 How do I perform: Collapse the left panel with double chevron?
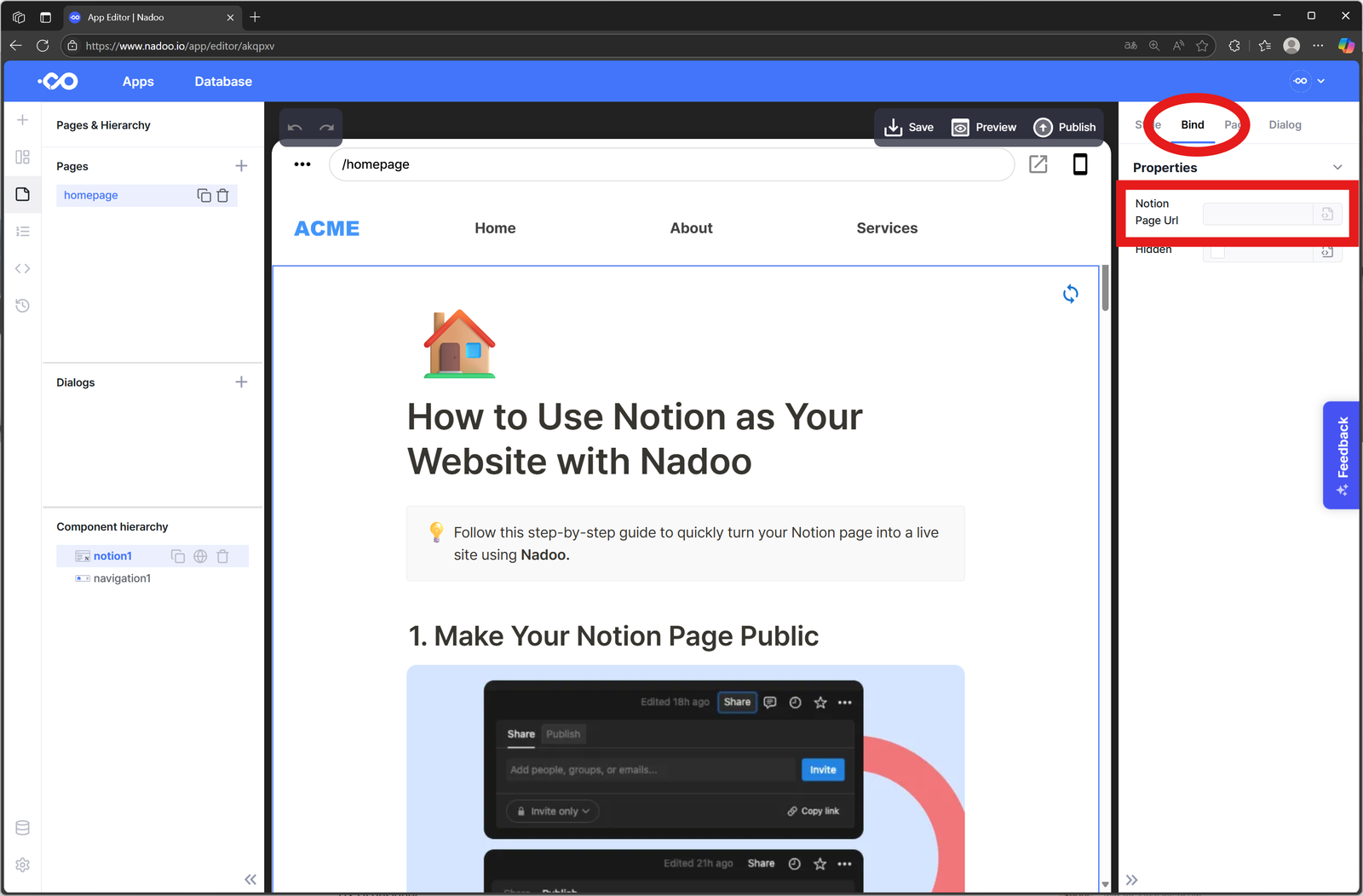point(250,880)
